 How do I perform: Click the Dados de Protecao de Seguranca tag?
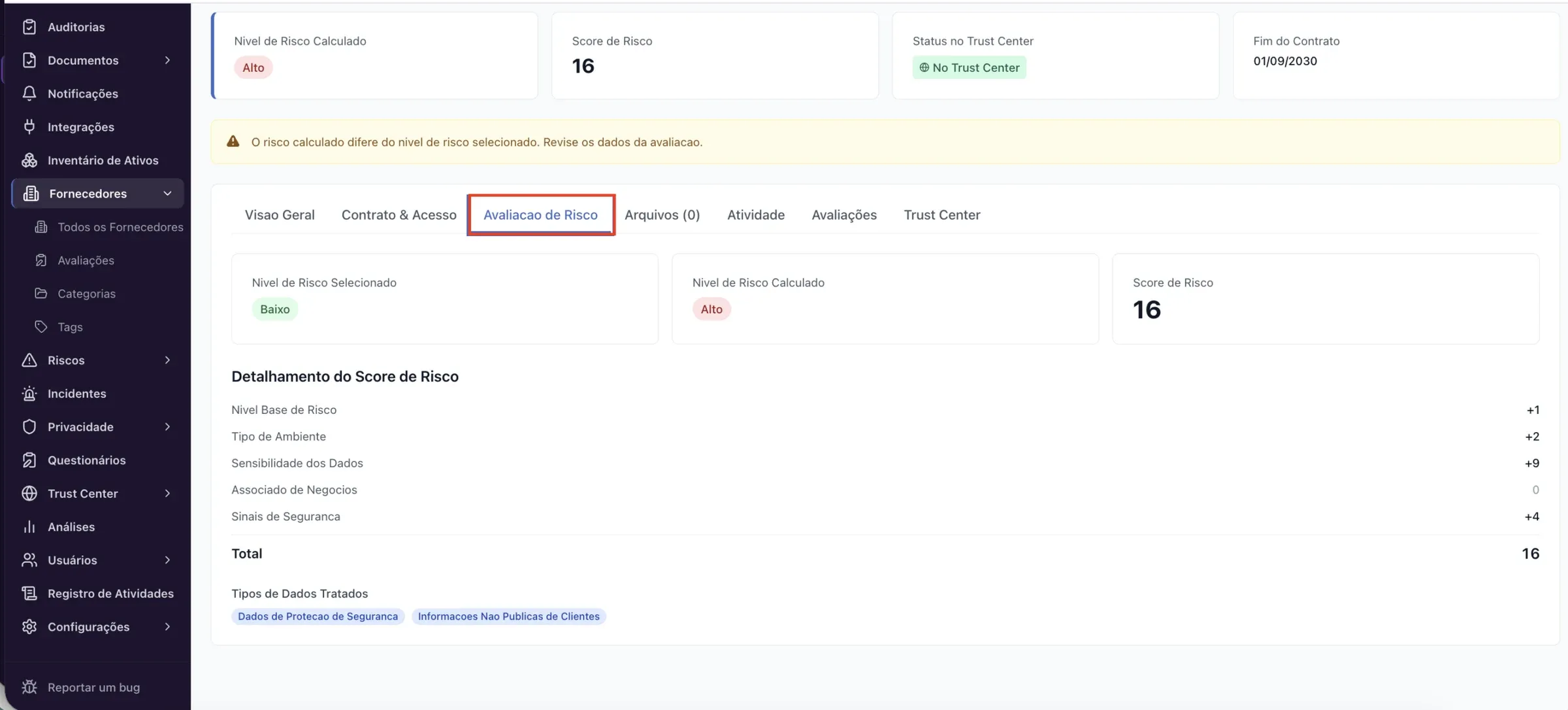tap(318, 617)
